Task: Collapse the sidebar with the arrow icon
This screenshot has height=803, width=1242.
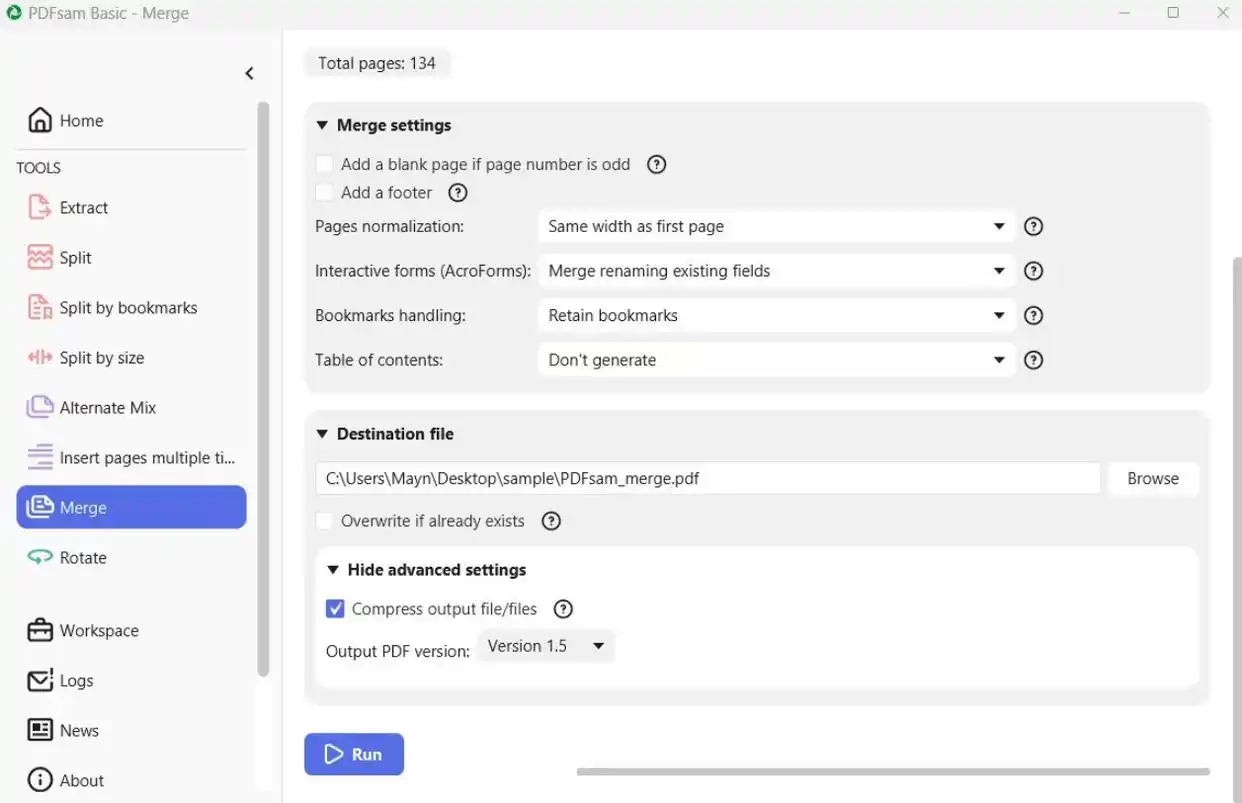Action: pyautogui.click(x=249, y=73)
